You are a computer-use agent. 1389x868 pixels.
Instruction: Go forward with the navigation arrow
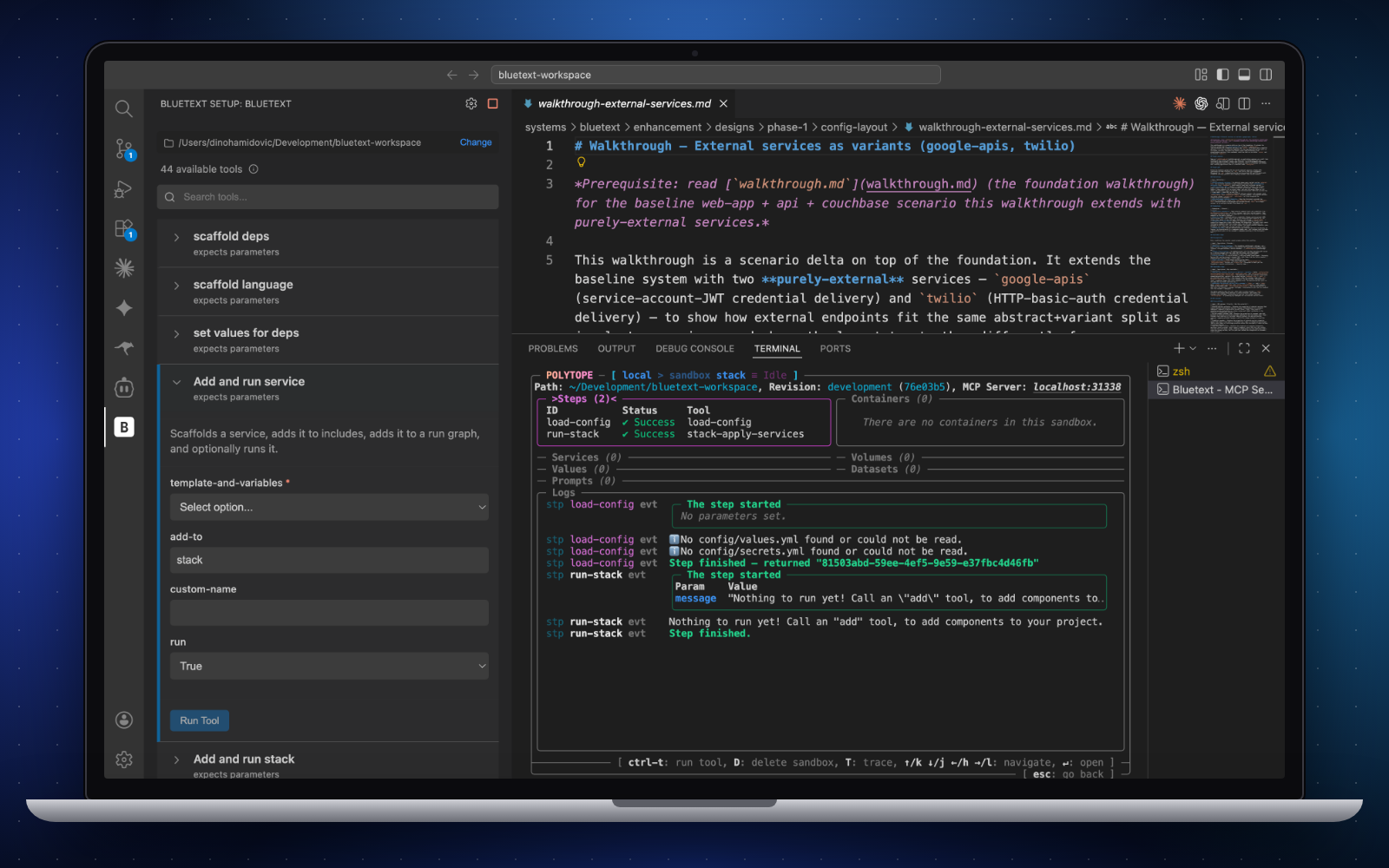474,75
